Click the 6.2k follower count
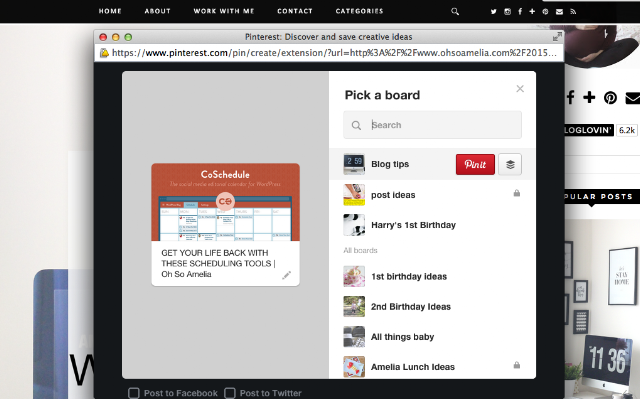The height and width of the screenshot is (399, 640). click(627, 130)
